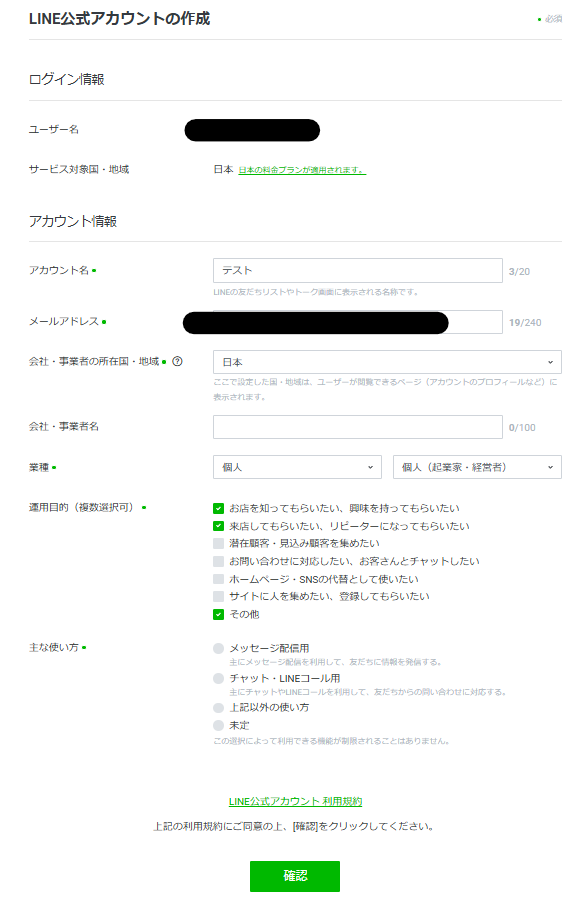Toggle the その他 checkbox
Image resolution: width=583 pixels, height=897 pixels.
[218, 614]
